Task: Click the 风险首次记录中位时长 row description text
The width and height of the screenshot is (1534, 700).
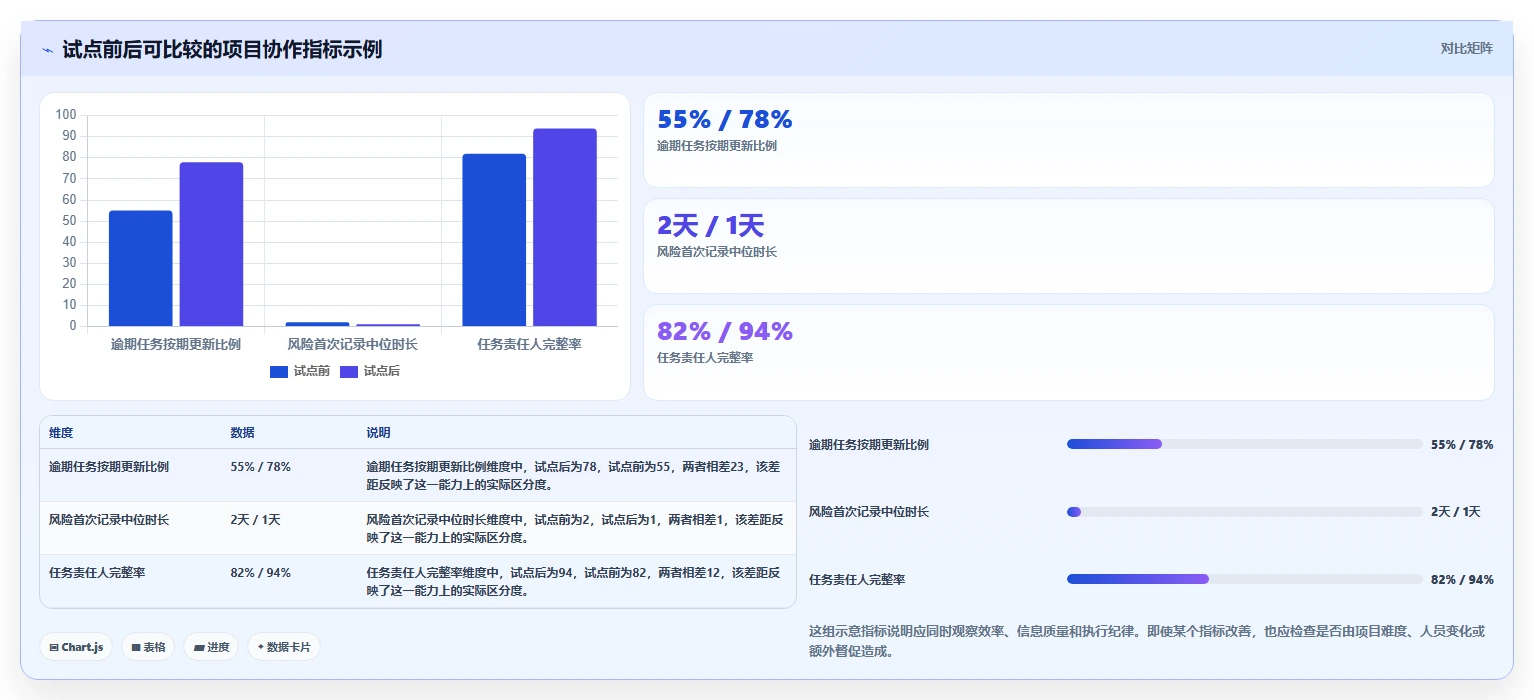Action: pos(575,528)
